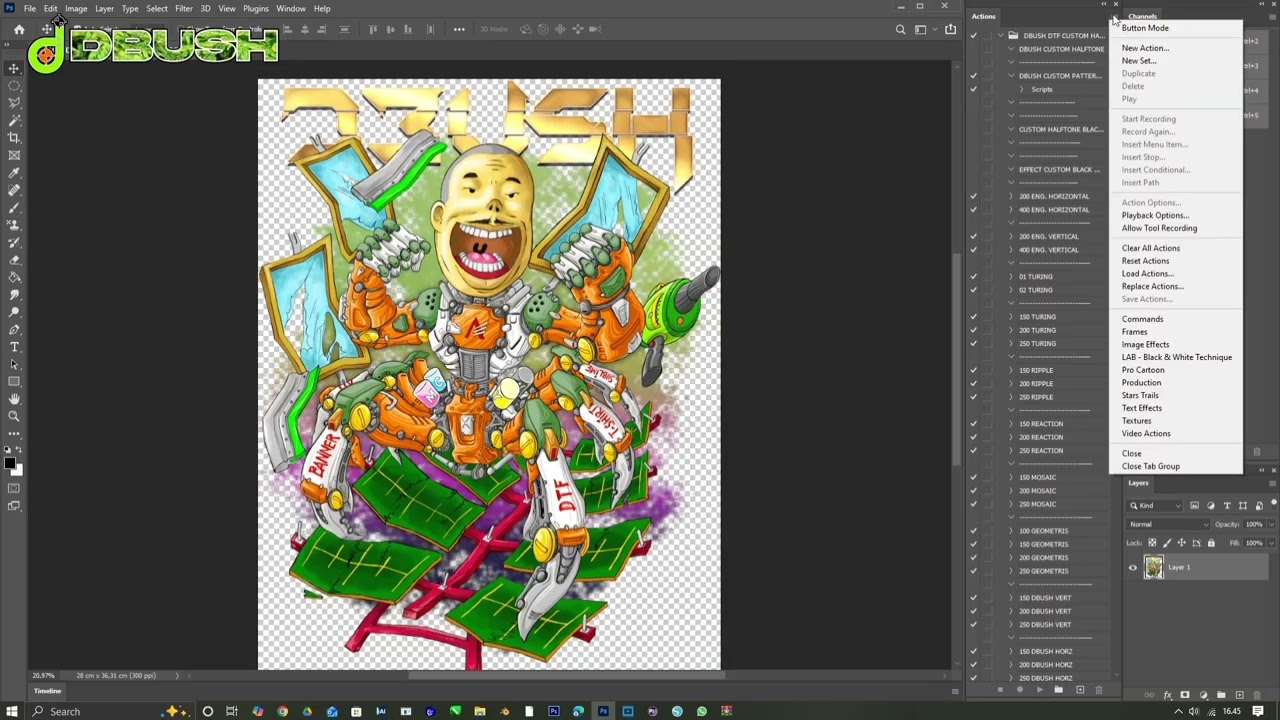1280x720 pixels.
Task: Click the Add layer mask icon
Action: point(1185,695)
